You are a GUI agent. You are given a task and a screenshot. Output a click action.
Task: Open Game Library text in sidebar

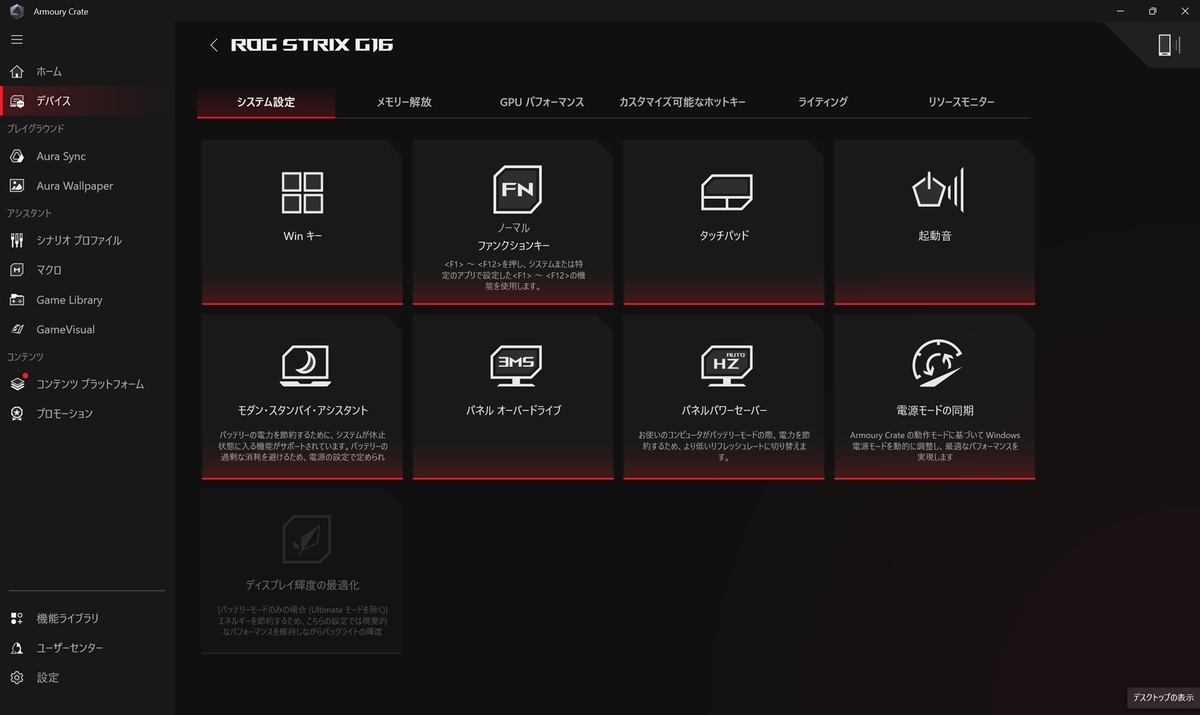pyautogui.click(x=69, y=300)
